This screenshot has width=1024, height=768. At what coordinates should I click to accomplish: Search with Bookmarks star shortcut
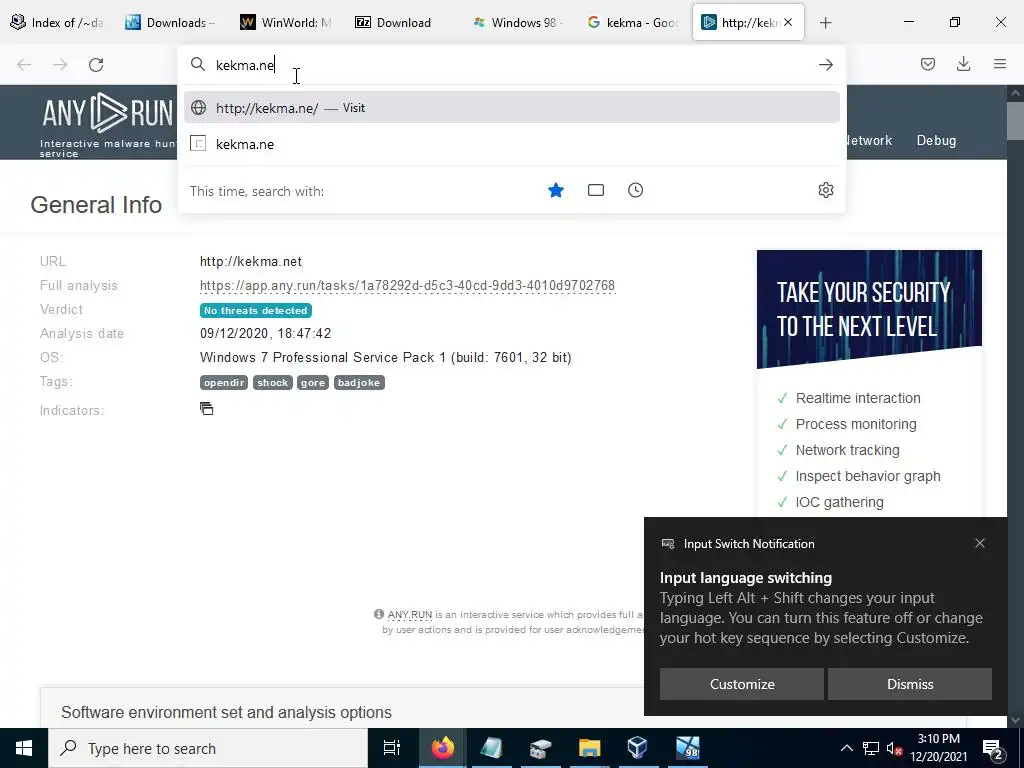click(556, 190)
